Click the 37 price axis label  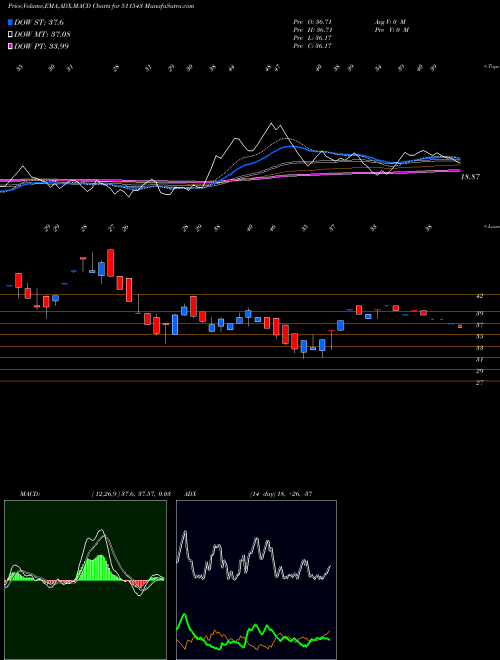click(479, 325)
